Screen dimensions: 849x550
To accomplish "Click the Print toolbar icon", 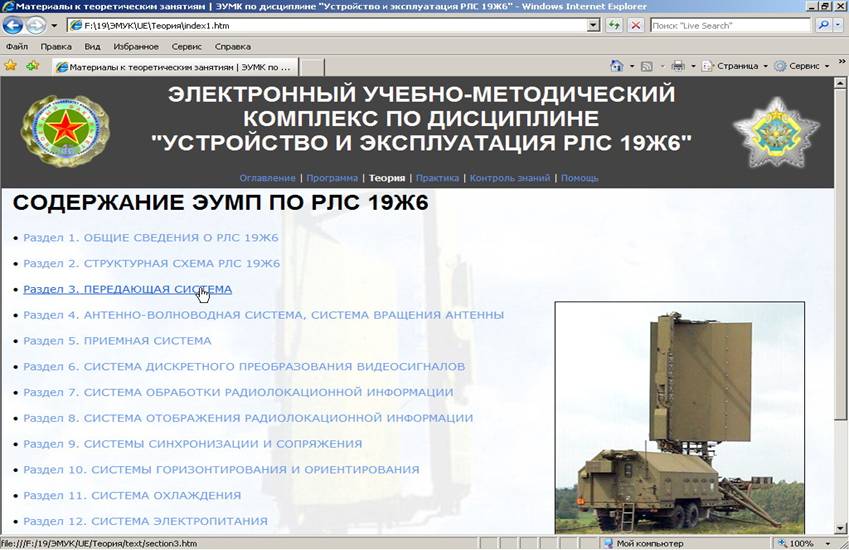I will (x=677, y=66).
